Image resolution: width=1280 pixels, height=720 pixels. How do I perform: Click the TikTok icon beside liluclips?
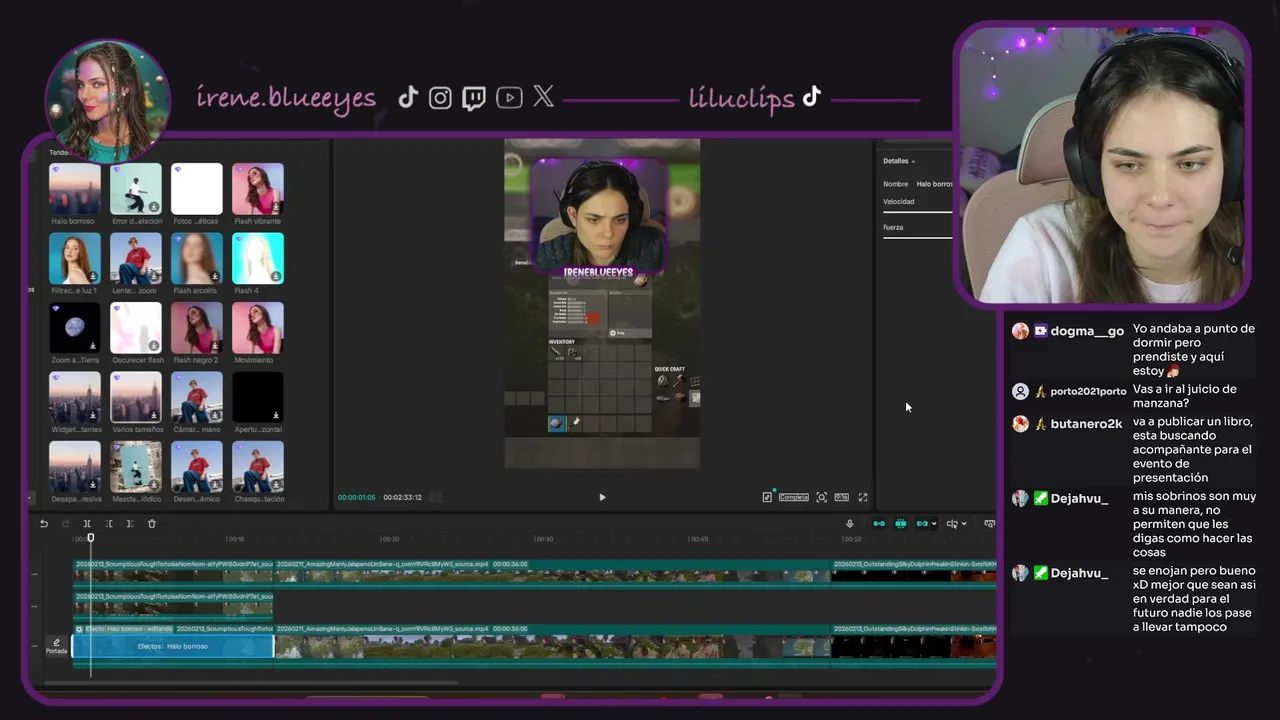[x=811, y=96]
